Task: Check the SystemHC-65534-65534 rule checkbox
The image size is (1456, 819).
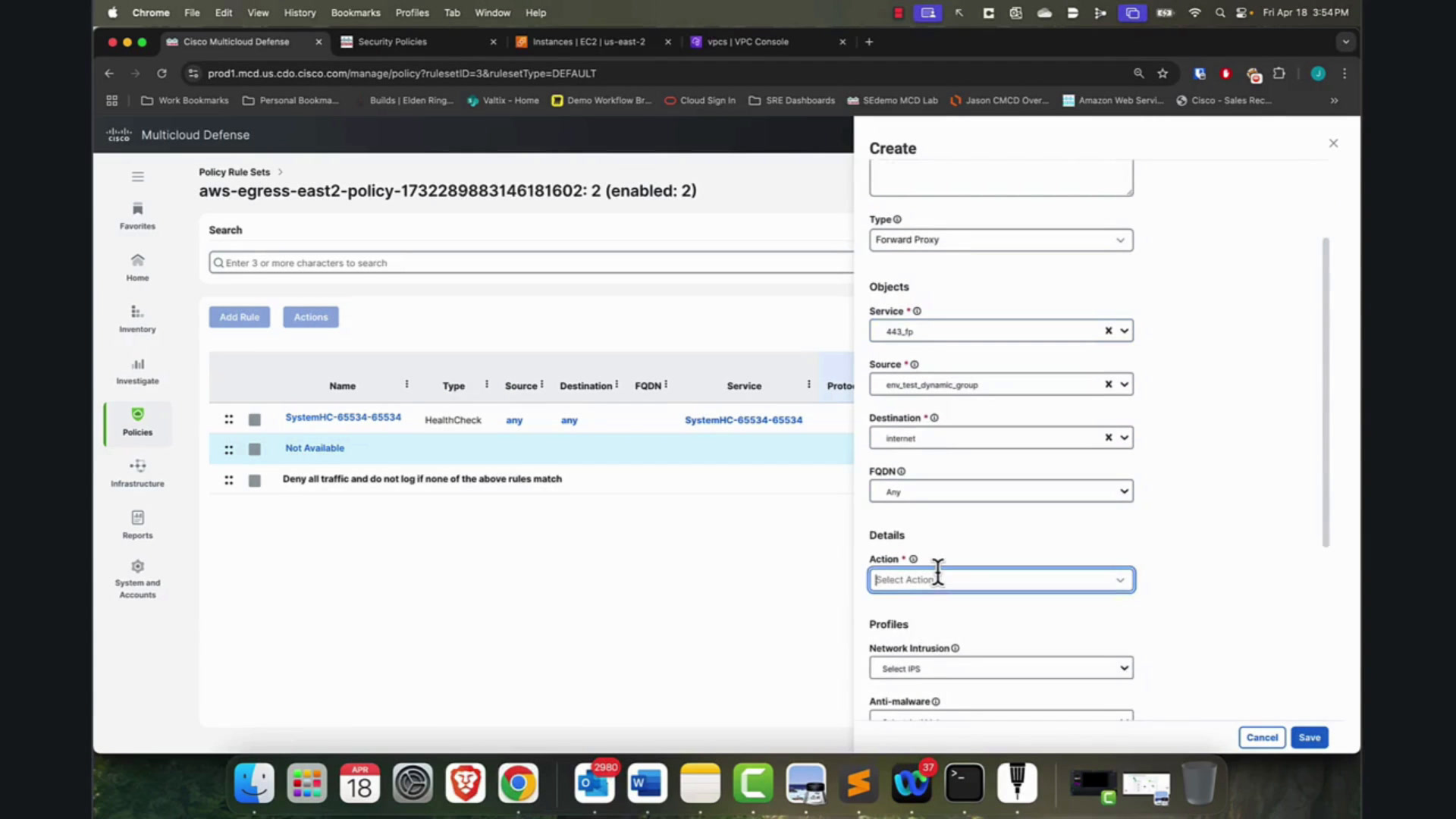Action: click(x=255, y=420)
